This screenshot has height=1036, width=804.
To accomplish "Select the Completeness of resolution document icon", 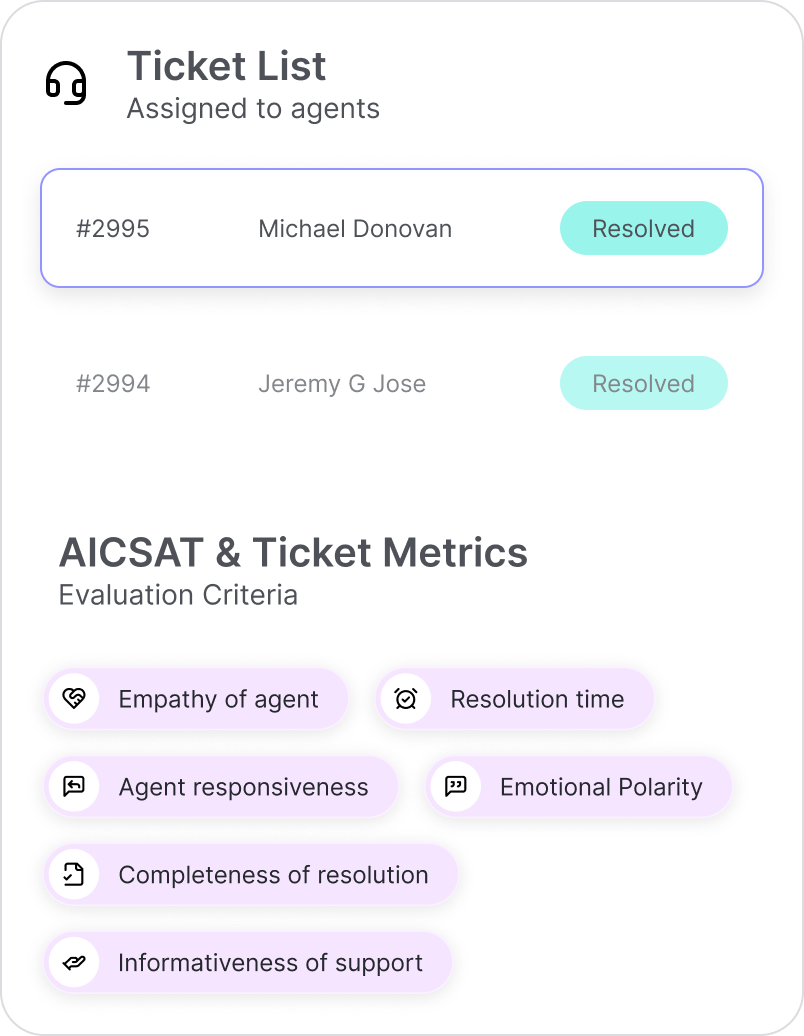I will point(74,874).
